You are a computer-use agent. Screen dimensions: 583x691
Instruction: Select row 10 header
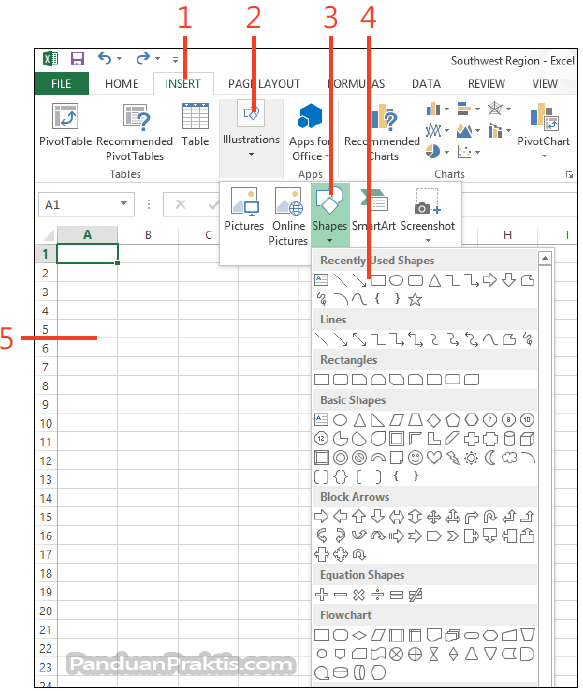click(46, 424)
